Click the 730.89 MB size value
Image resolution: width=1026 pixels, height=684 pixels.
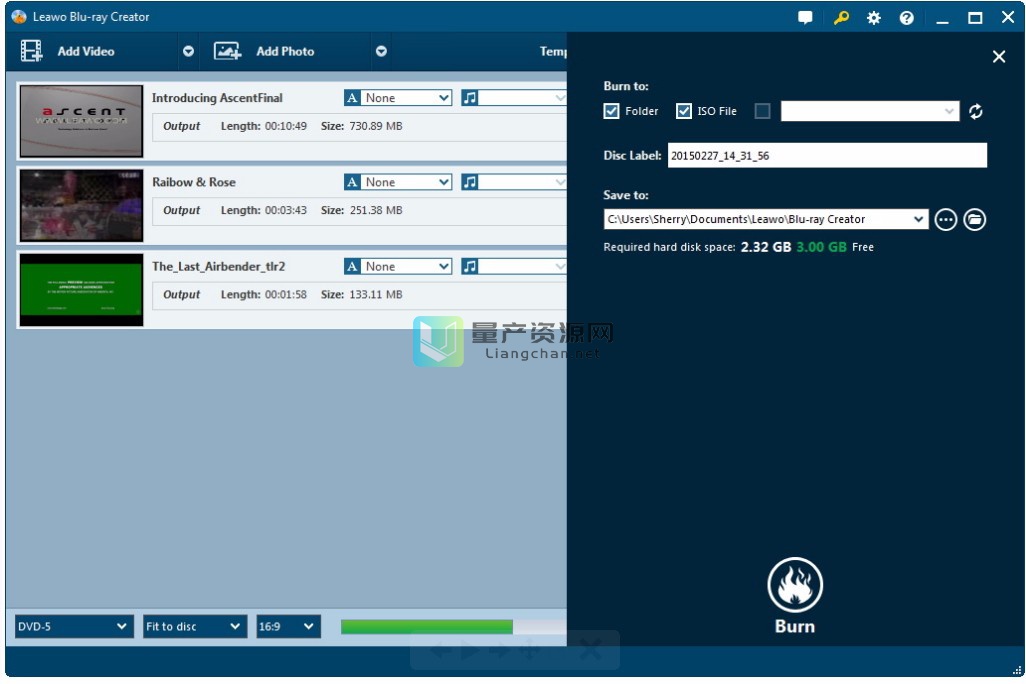pyautogui.click(x=376, y=126)
